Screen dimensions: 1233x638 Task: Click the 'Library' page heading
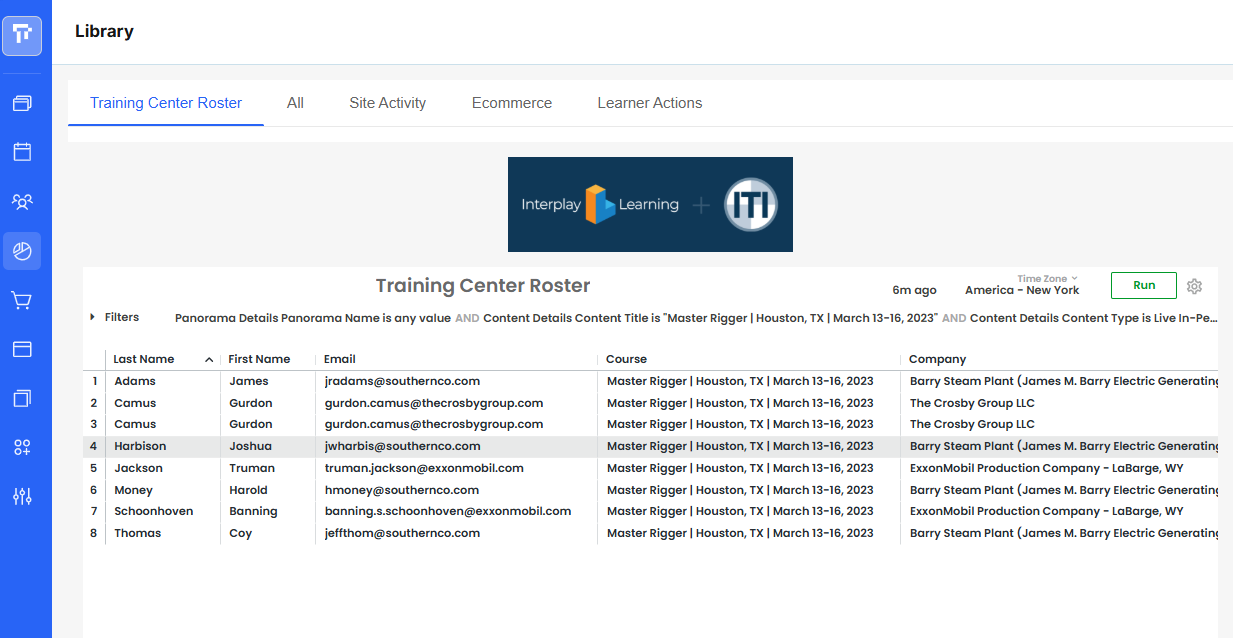click(x=104, y=31)
